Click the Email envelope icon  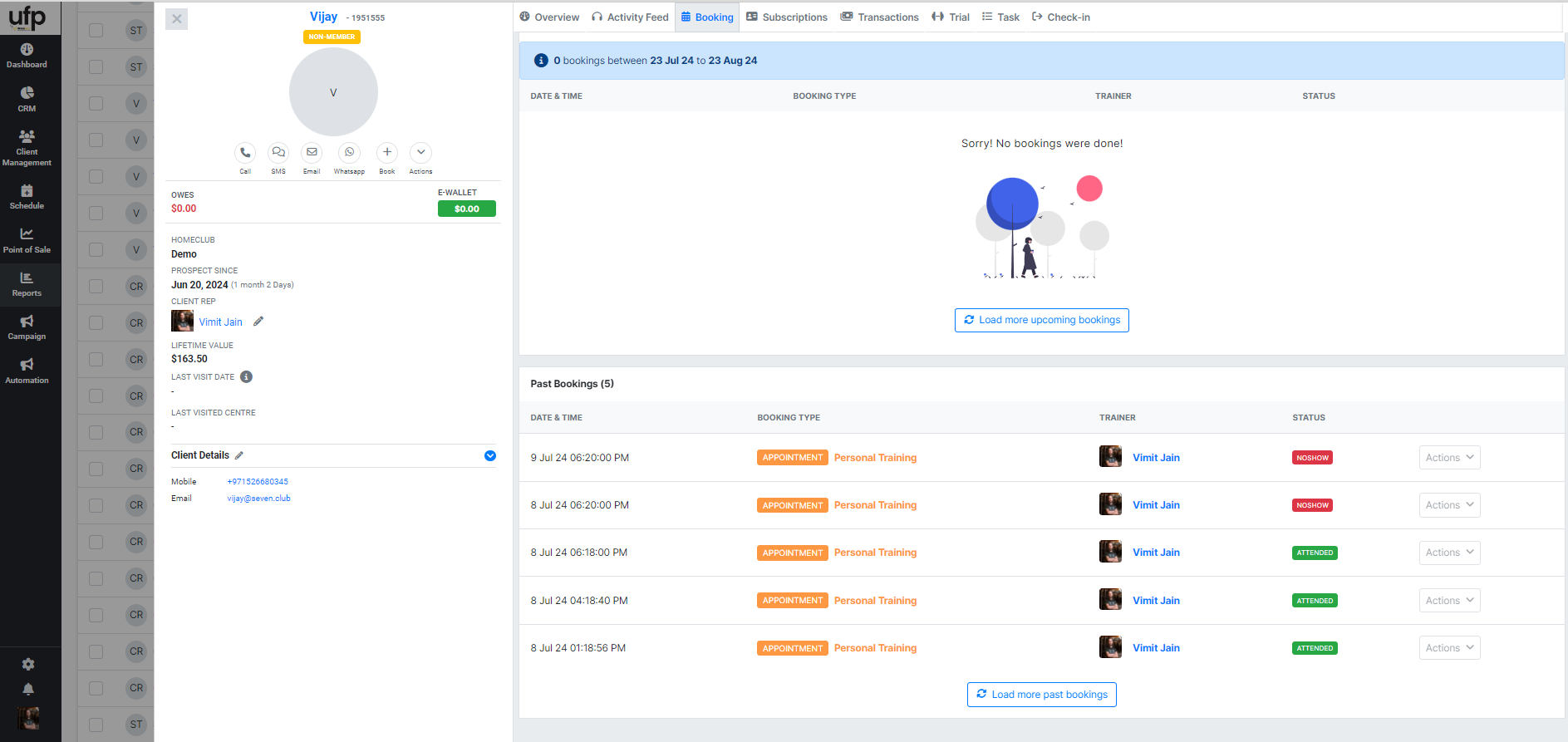tap(312, 153)
